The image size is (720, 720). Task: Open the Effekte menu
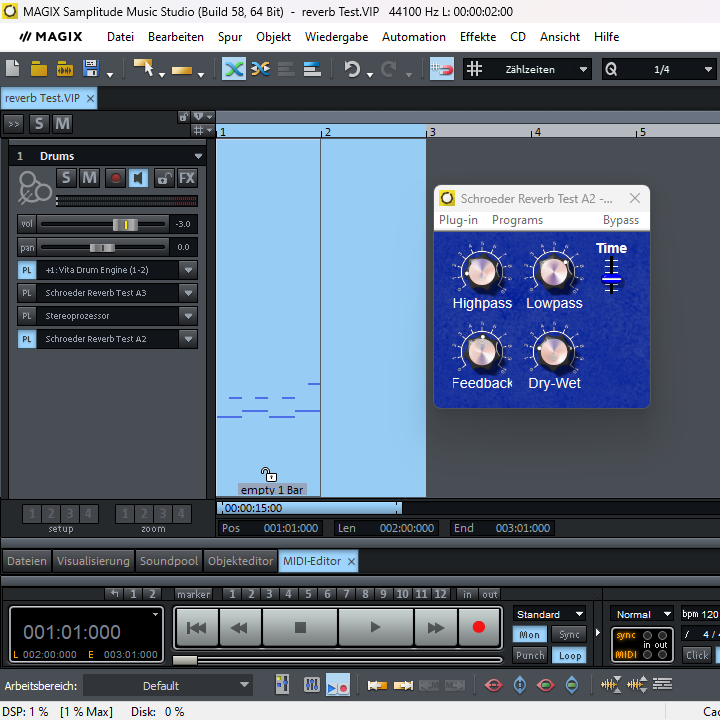point(478,37)
